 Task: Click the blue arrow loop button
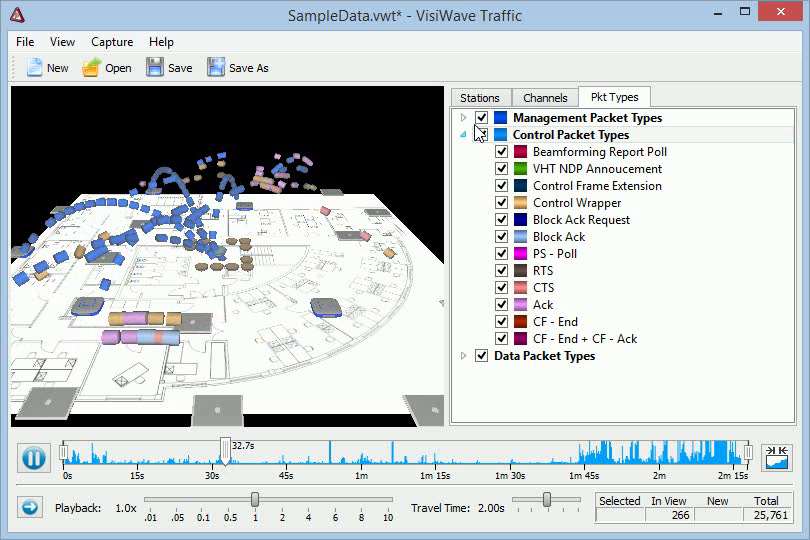pyautogui.click(x=30, y=507)
